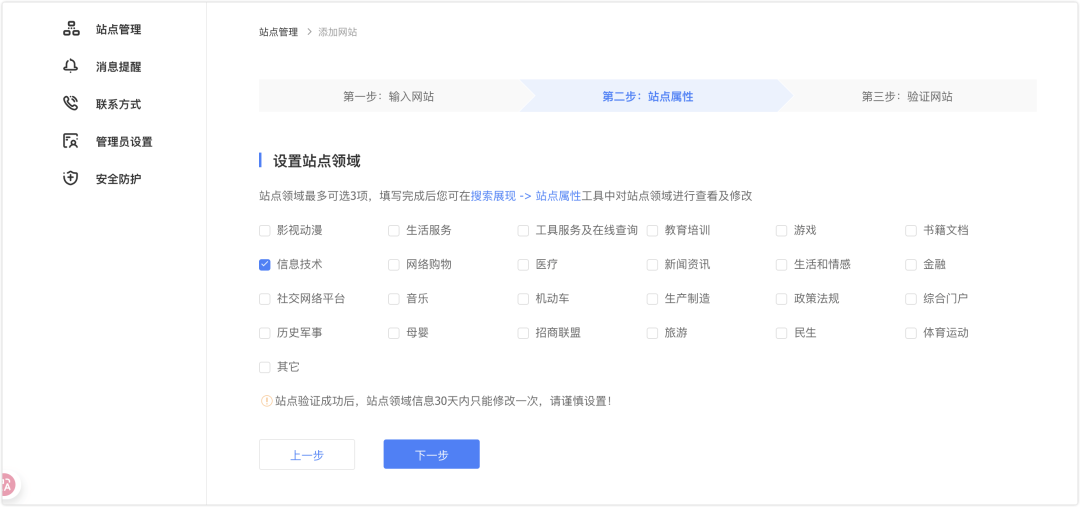Click the 站点管理 sidebar icon

71,29
